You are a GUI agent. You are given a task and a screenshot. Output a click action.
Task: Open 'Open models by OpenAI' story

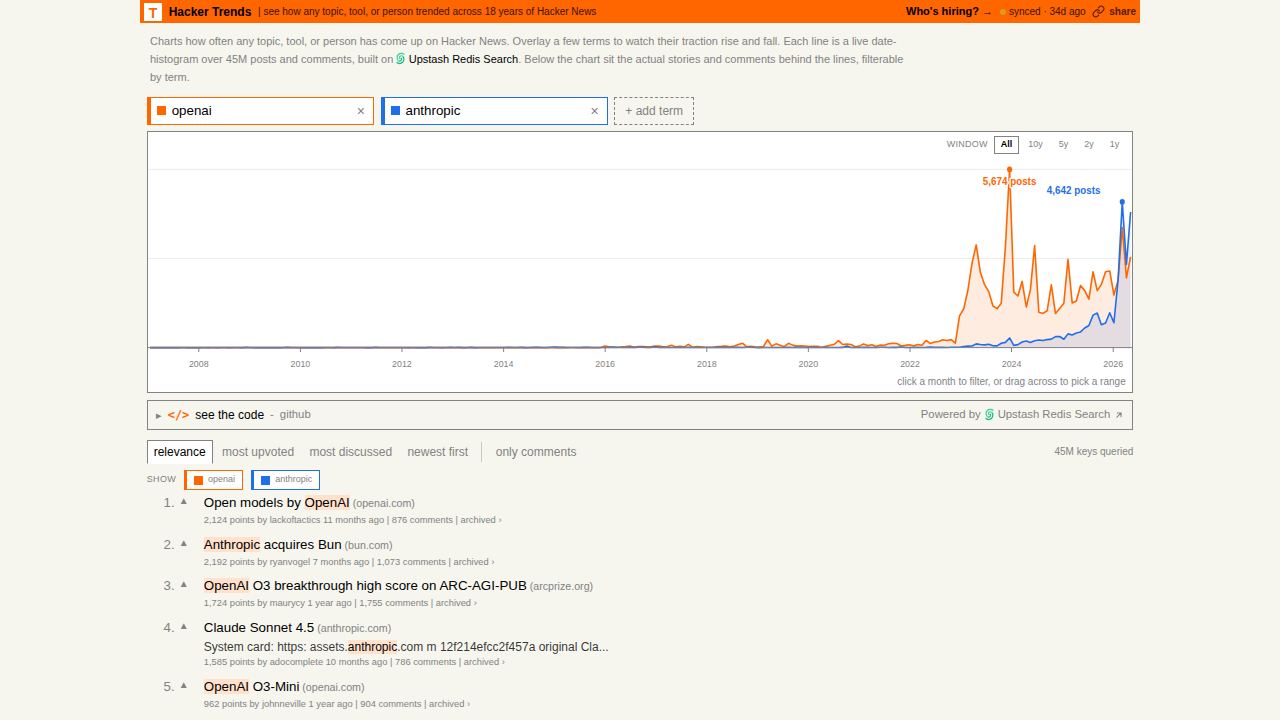tap(277, 503)
